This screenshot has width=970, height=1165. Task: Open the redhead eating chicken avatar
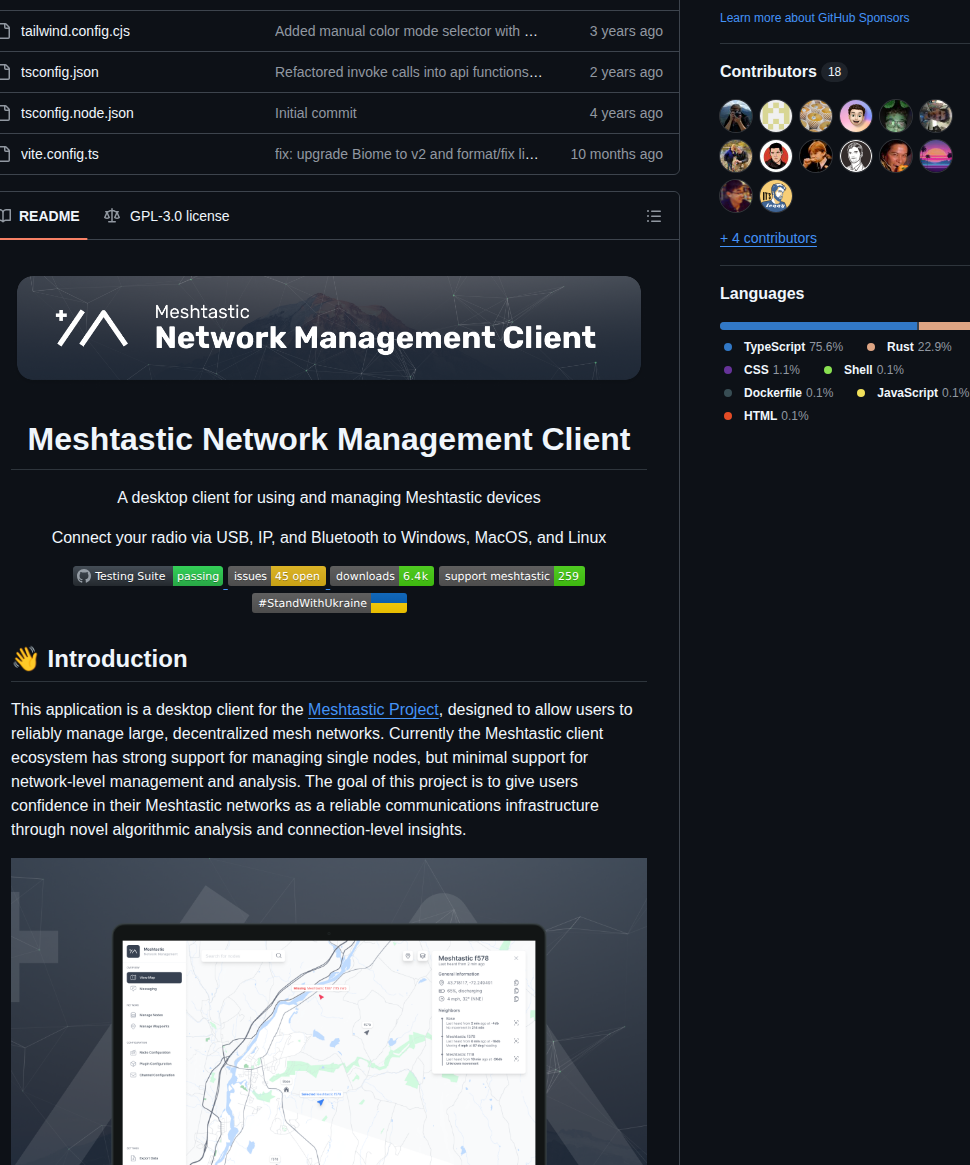click(816, 156)
